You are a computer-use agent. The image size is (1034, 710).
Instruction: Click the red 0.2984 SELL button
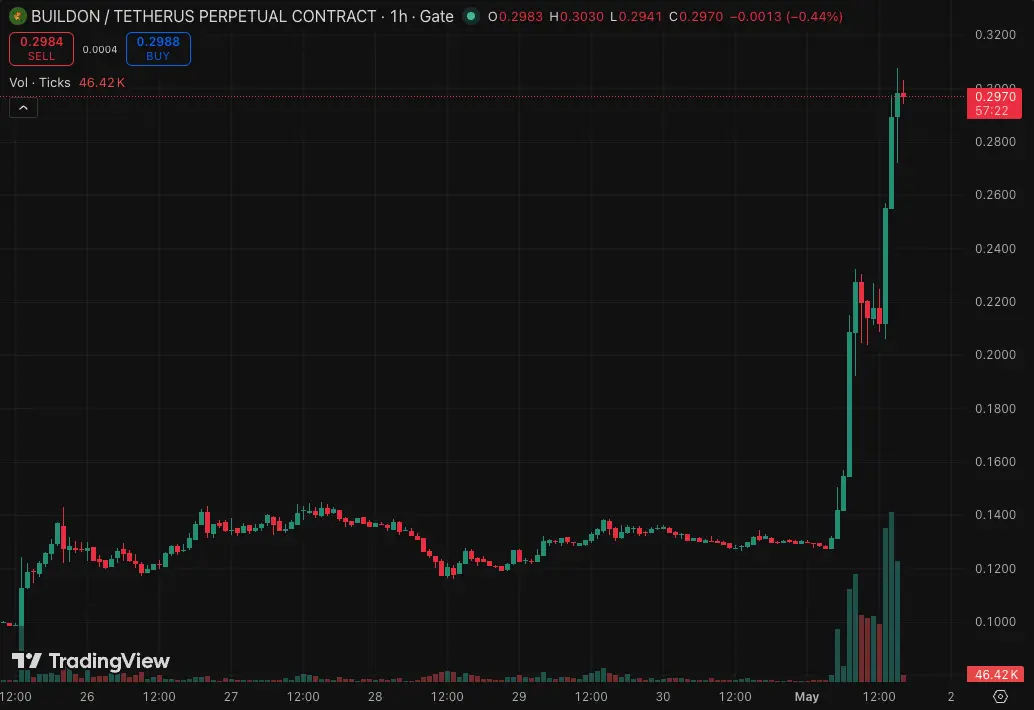point(41,49)
